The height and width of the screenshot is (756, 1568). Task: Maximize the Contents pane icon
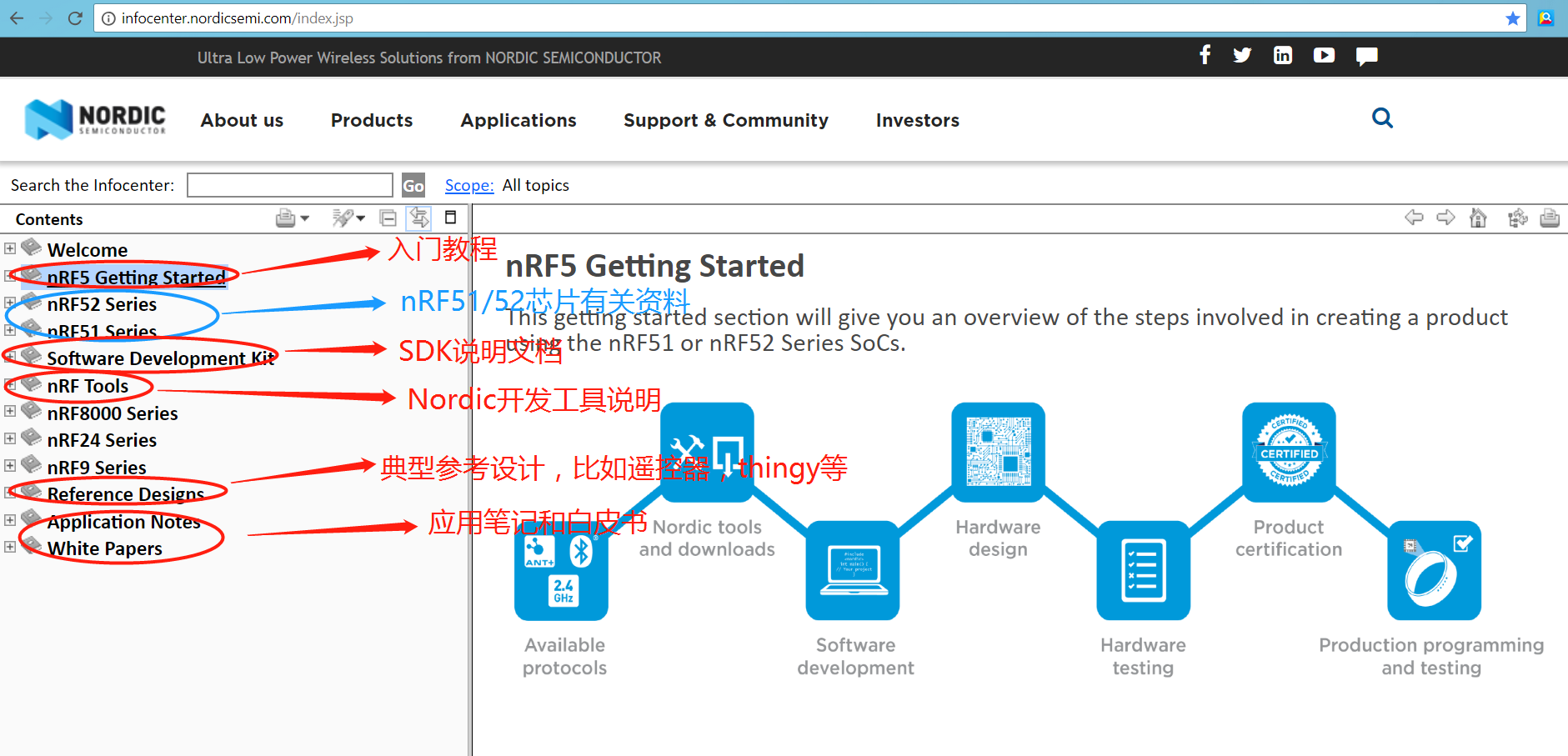(x=451, y=218)
